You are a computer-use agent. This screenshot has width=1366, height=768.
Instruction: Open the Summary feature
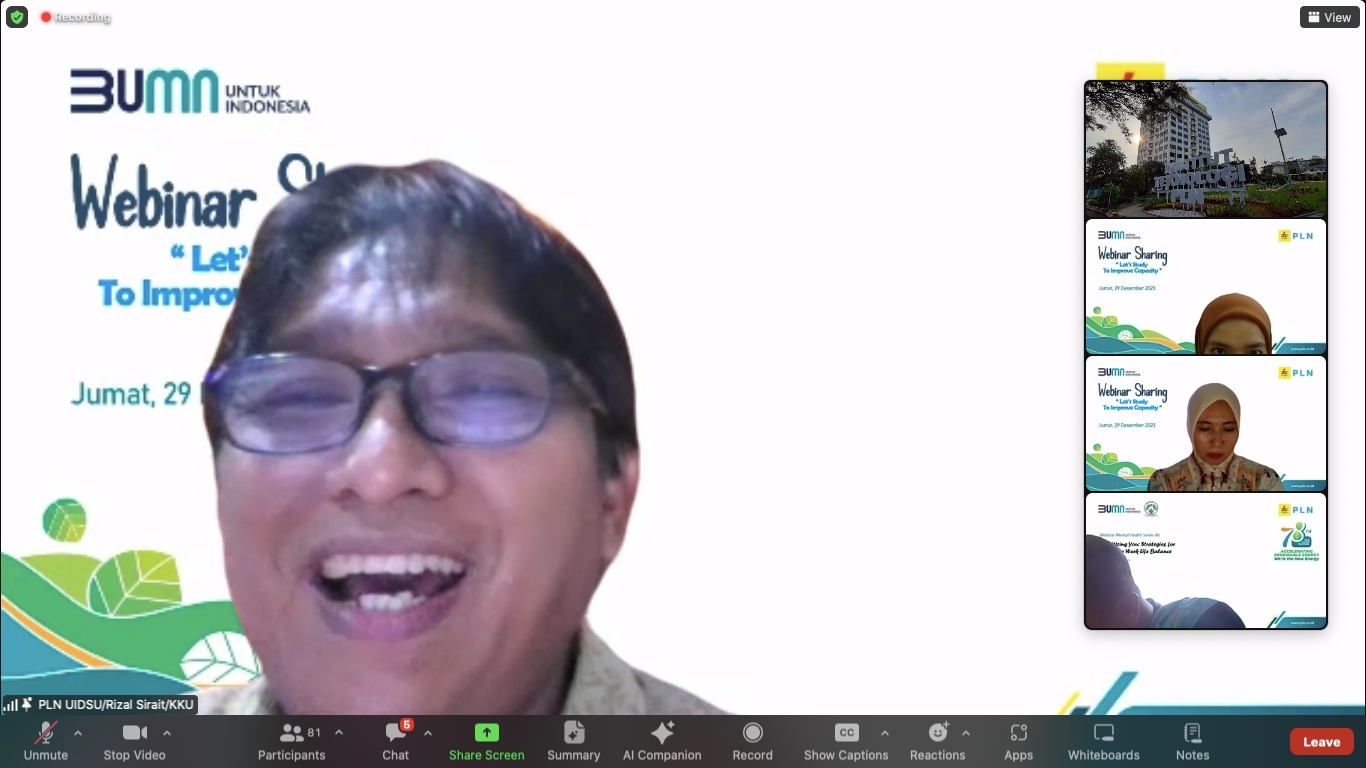(573, 741)
